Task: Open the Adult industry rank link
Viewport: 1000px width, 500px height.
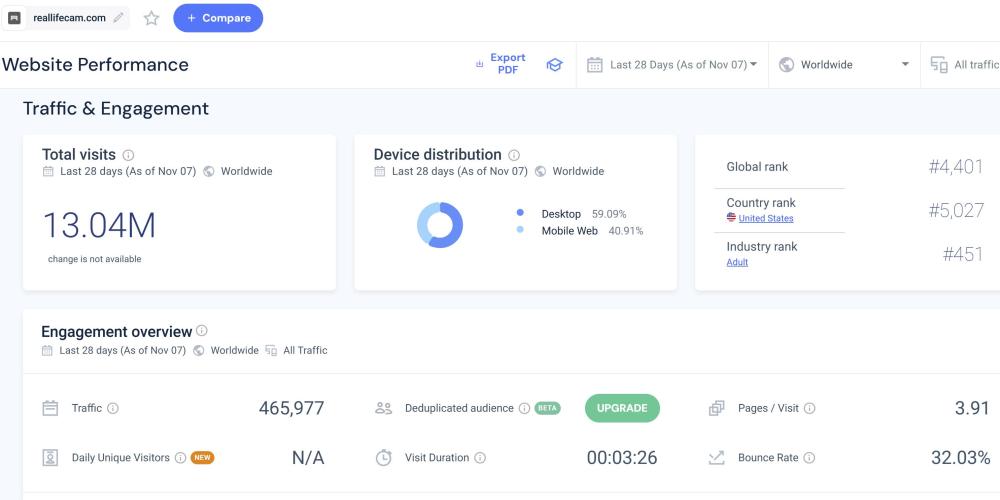Action: tap(737, 262)
